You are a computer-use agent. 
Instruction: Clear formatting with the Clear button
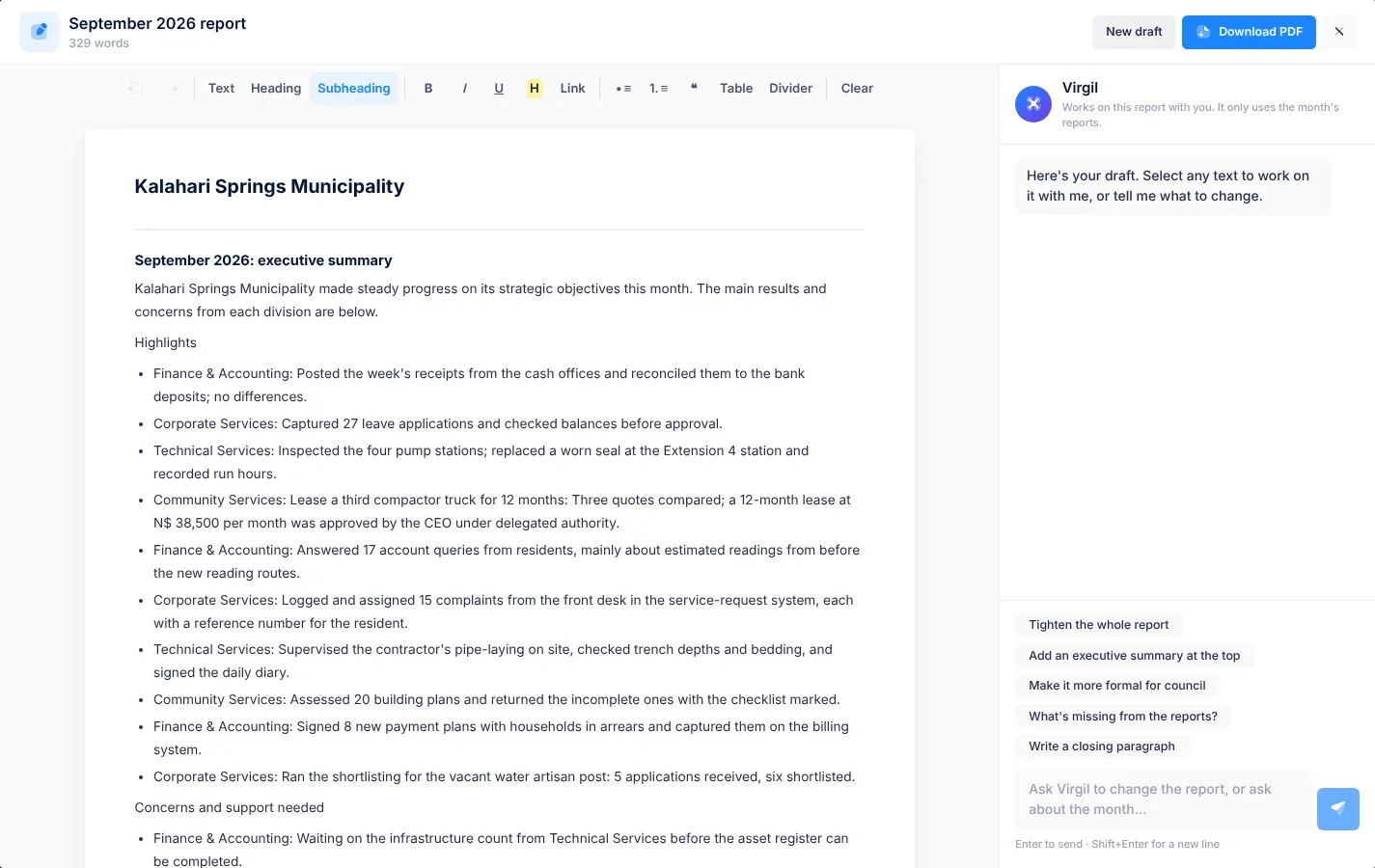click(857, 89)
